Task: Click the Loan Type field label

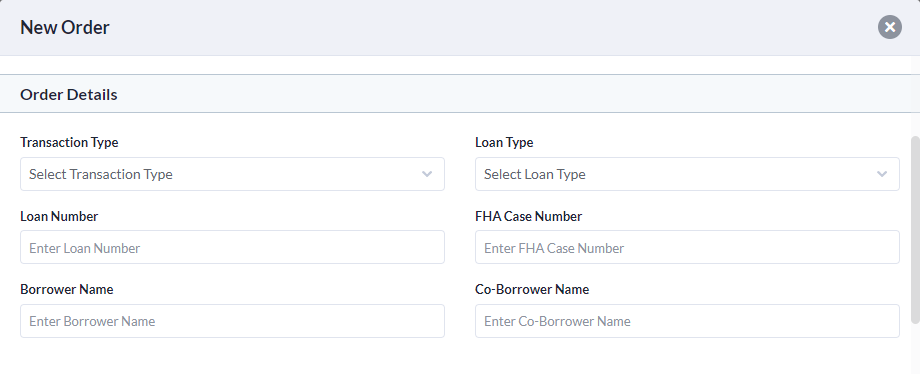Action: click(504, 143)
